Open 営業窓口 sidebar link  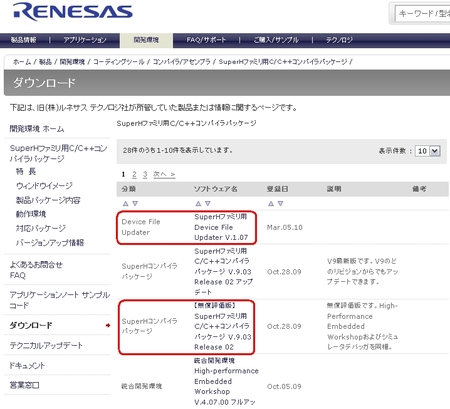pyautogui.click(x=24, y=385)
